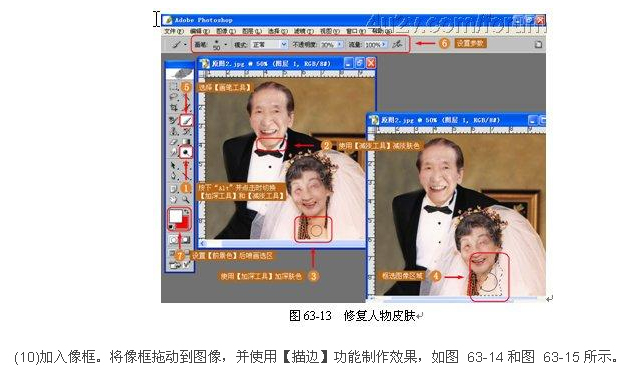Select the Lasso tool in toolbox
The height and width of the screenshot is (376, 635).
(x=173, y=97)
